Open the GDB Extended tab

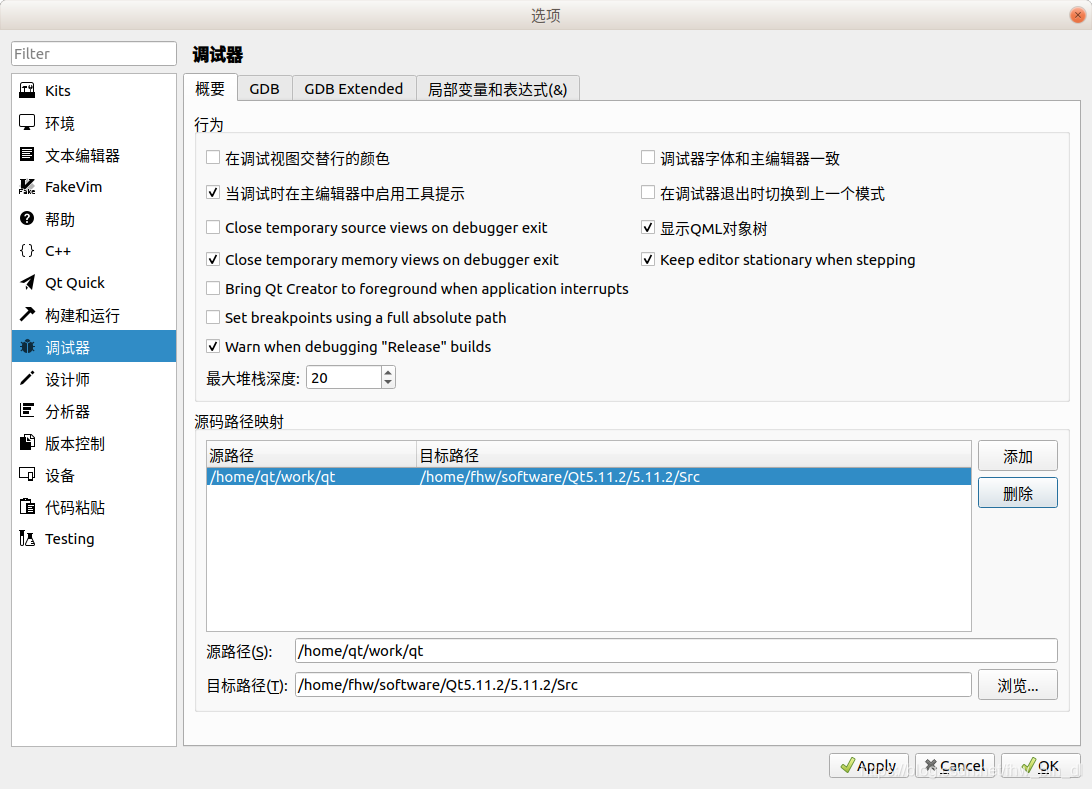354,89
